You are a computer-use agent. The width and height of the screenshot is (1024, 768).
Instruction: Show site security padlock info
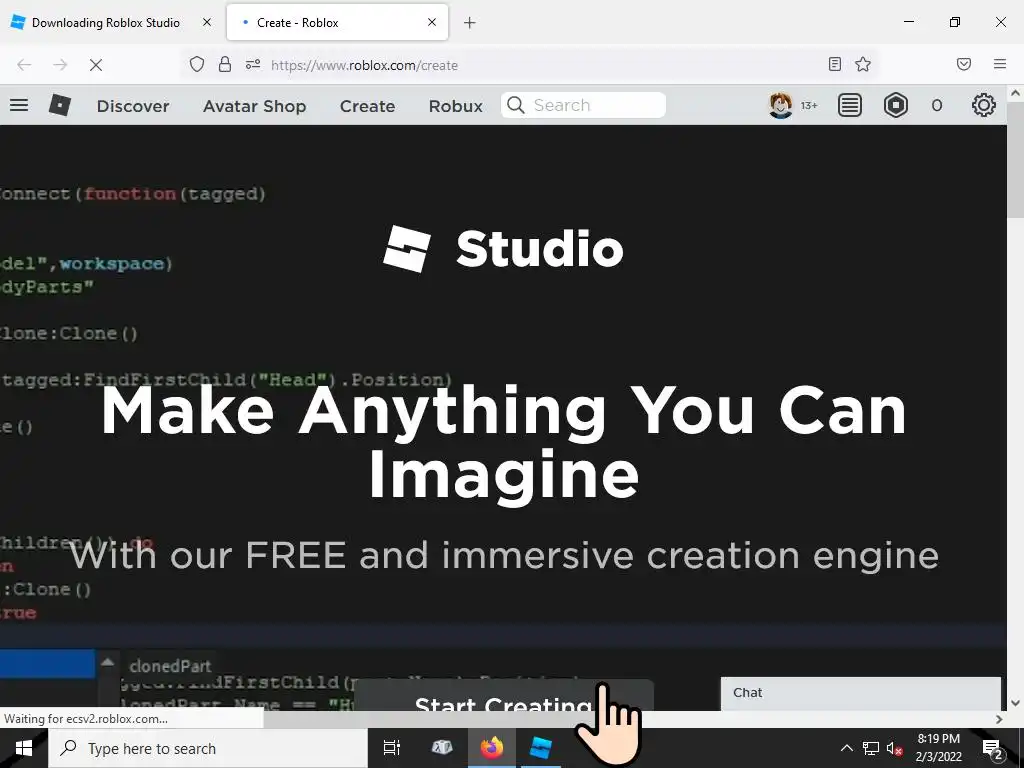(x=225, y=65)
